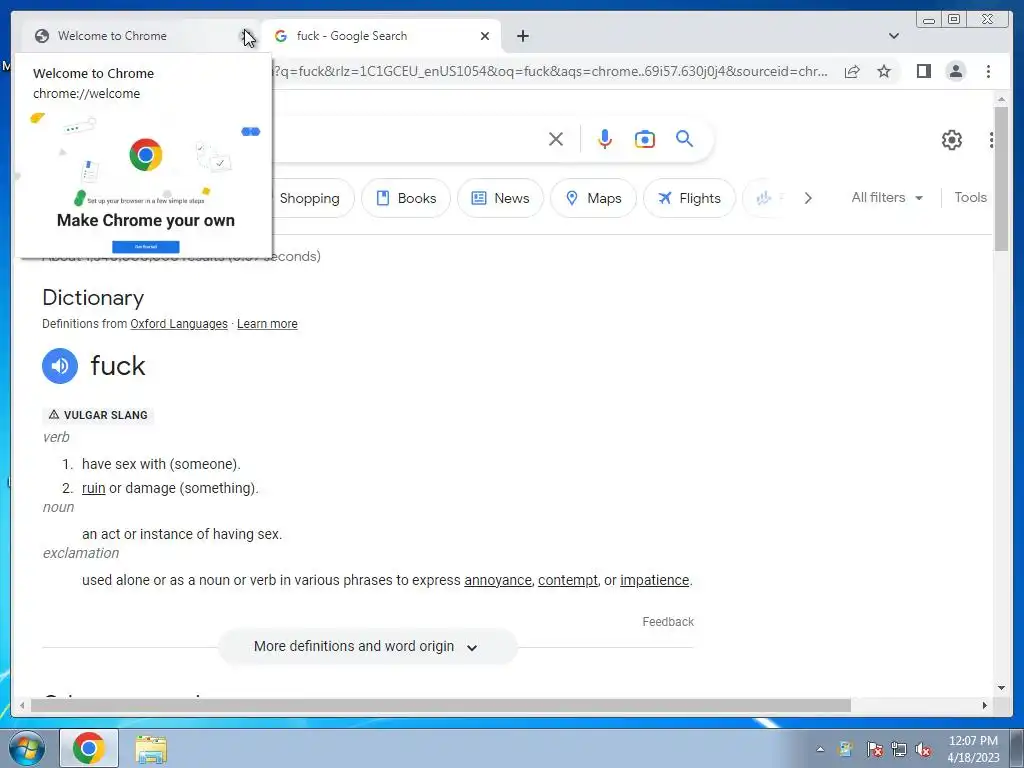Click the horizontal scrollbar thumb
This screenshot has width=1024, height=768.
[441, 705]
